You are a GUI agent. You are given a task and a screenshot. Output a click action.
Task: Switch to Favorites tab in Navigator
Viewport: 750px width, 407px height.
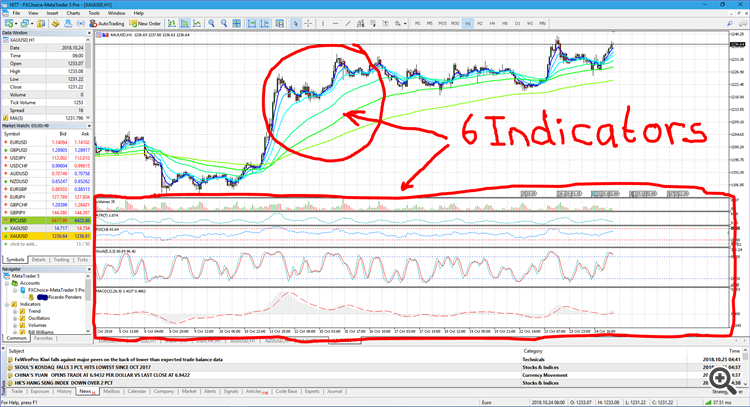[x=43, y=338]
